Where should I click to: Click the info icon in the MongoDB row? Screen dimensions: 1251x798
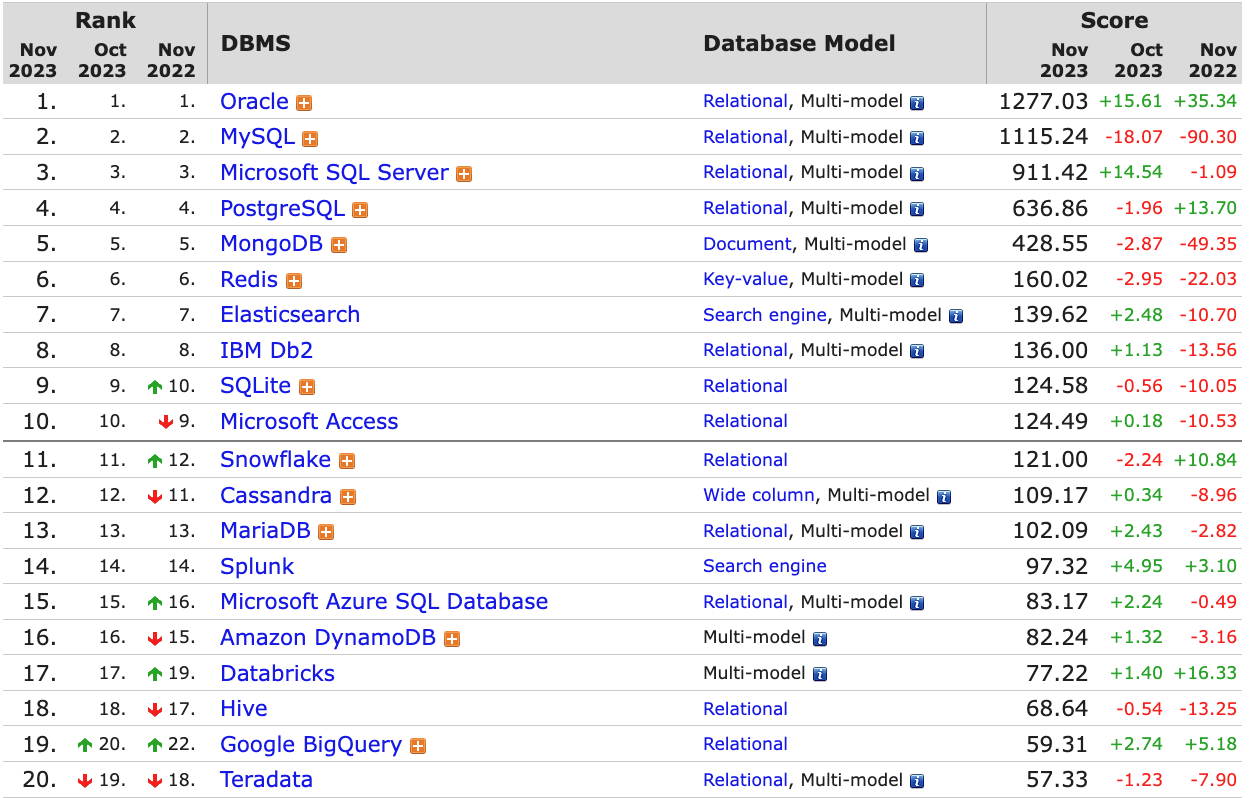(921, 245)
